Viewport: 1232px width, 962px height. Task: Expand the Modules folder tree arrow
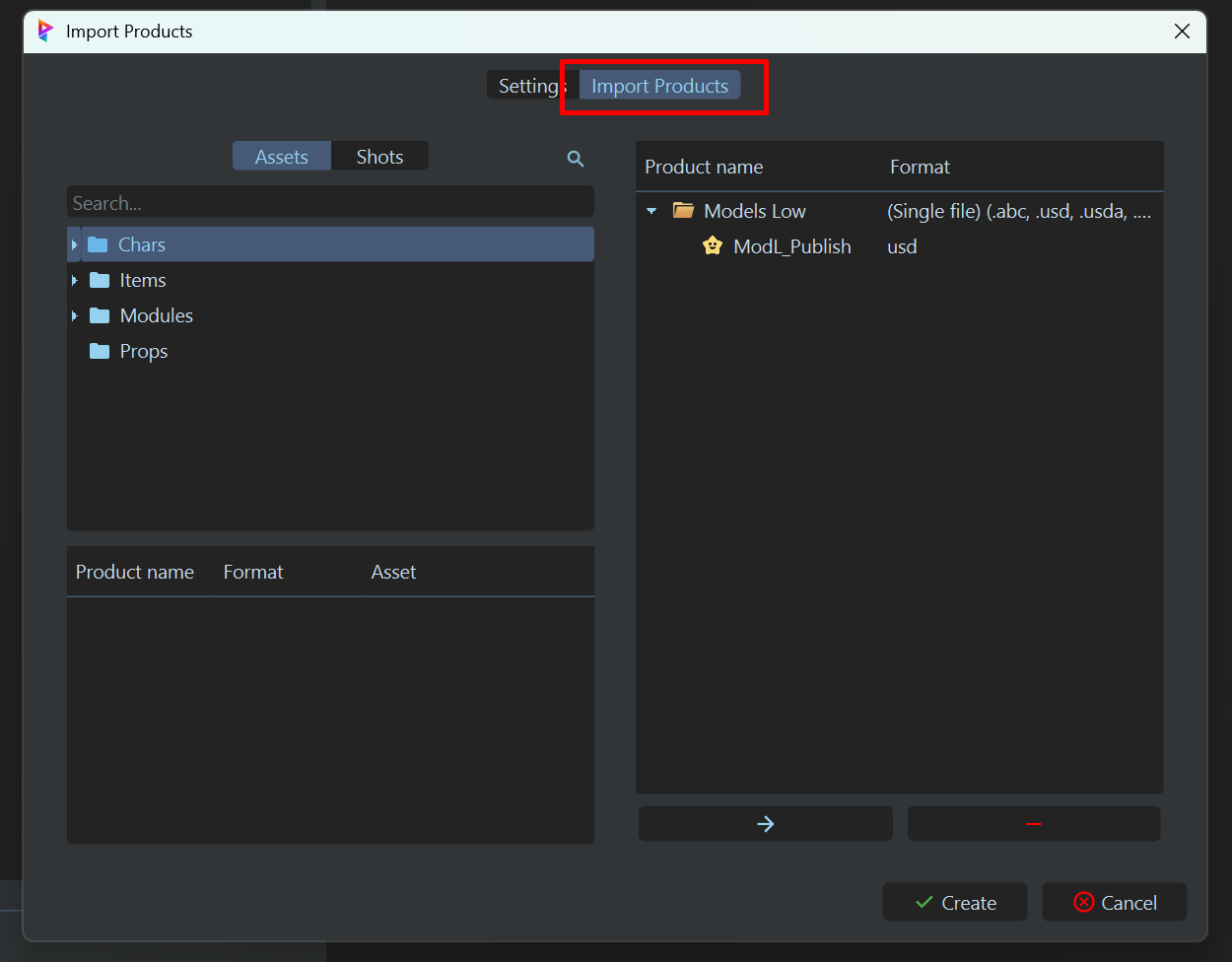75,315
